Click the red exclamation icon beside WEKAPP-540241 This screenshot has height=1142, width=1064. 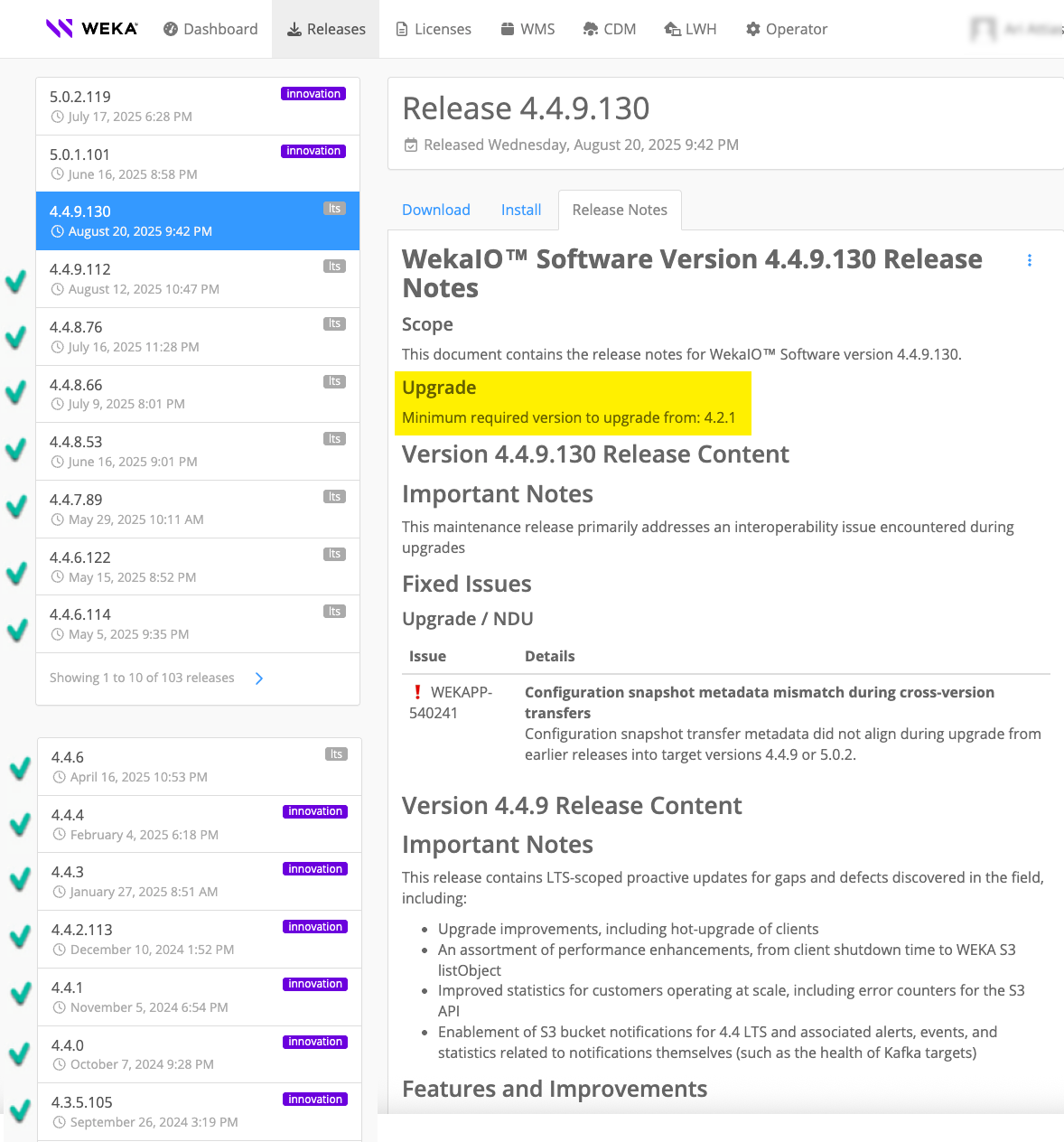click(x=417, y=692)
